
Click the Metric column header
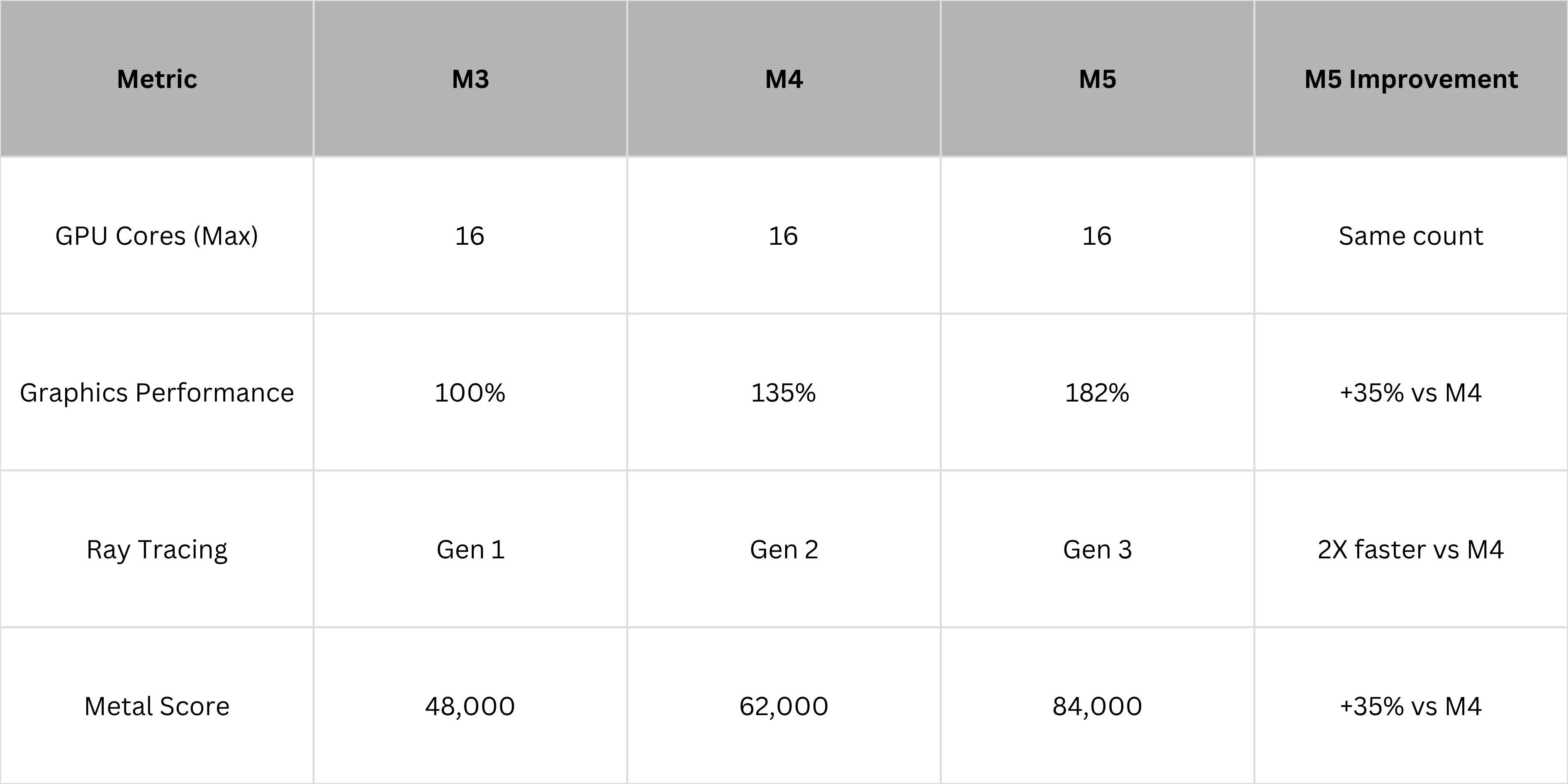(157, 79)
